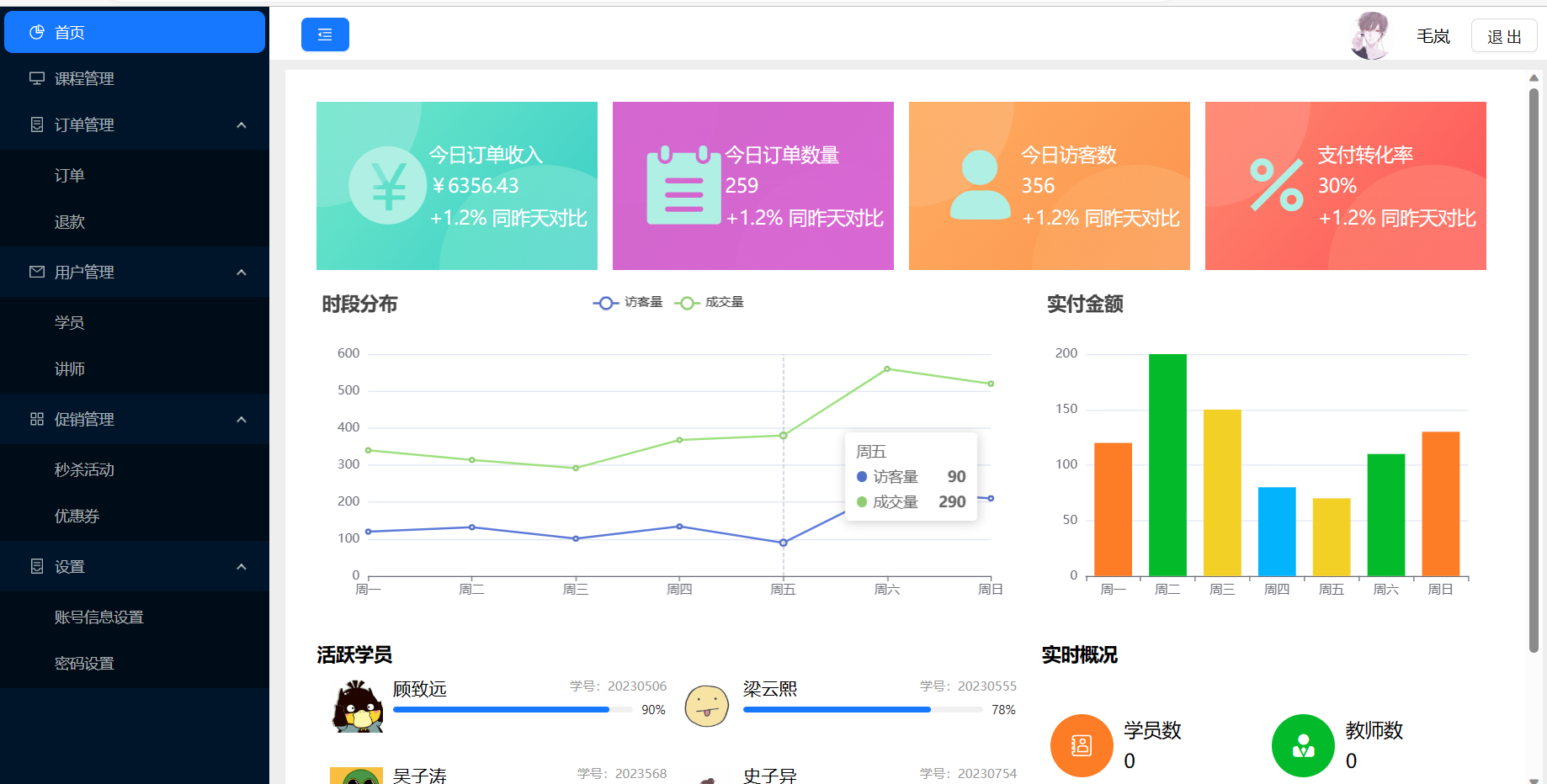Image resolution: width=1547 pixels, height=784 pixels.
Task: Click the green 周六 bar in 实付金额 chart
Action: tap(1386, 515)
